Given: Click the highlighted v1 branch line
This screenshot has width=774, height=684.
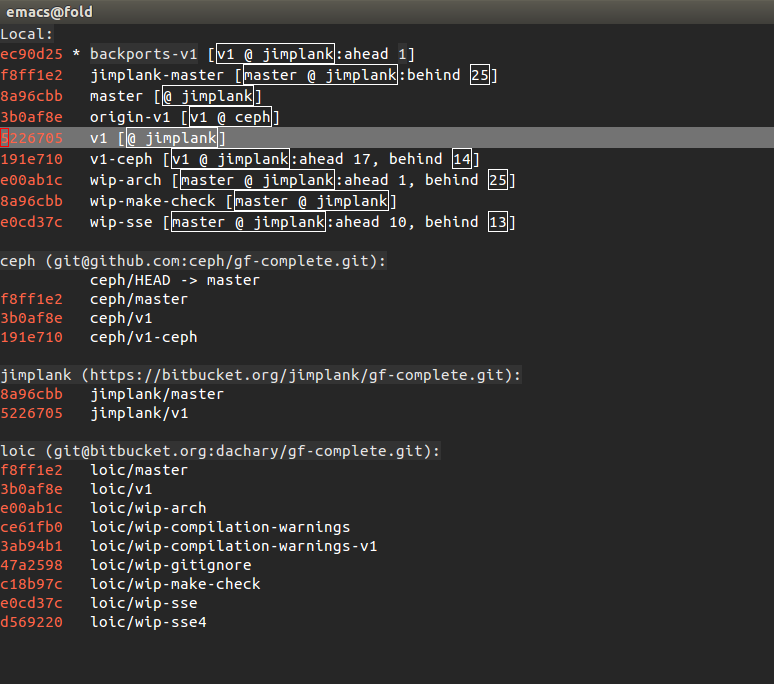Looking at the screenshot, I should (387, 138).
